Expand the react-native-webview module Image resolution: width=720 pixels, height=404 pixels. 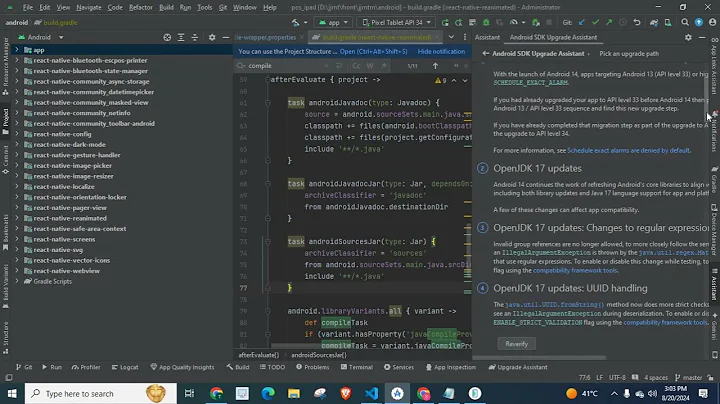[x=17, y=271]
